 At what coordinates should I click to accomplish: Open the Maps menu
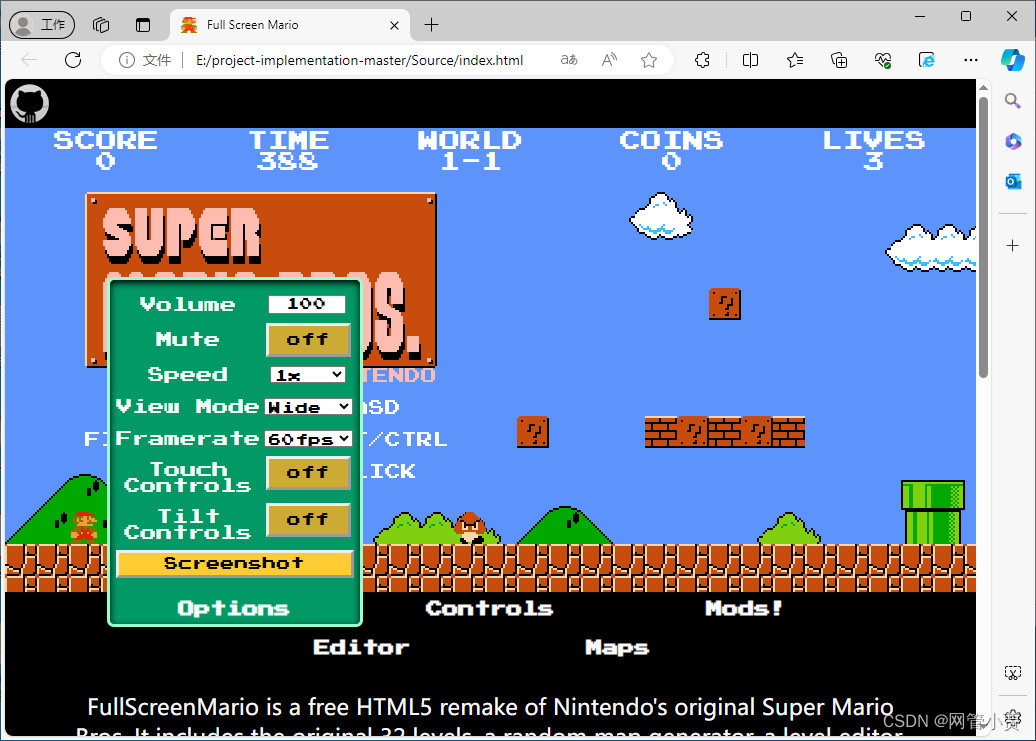pos(616,648)
